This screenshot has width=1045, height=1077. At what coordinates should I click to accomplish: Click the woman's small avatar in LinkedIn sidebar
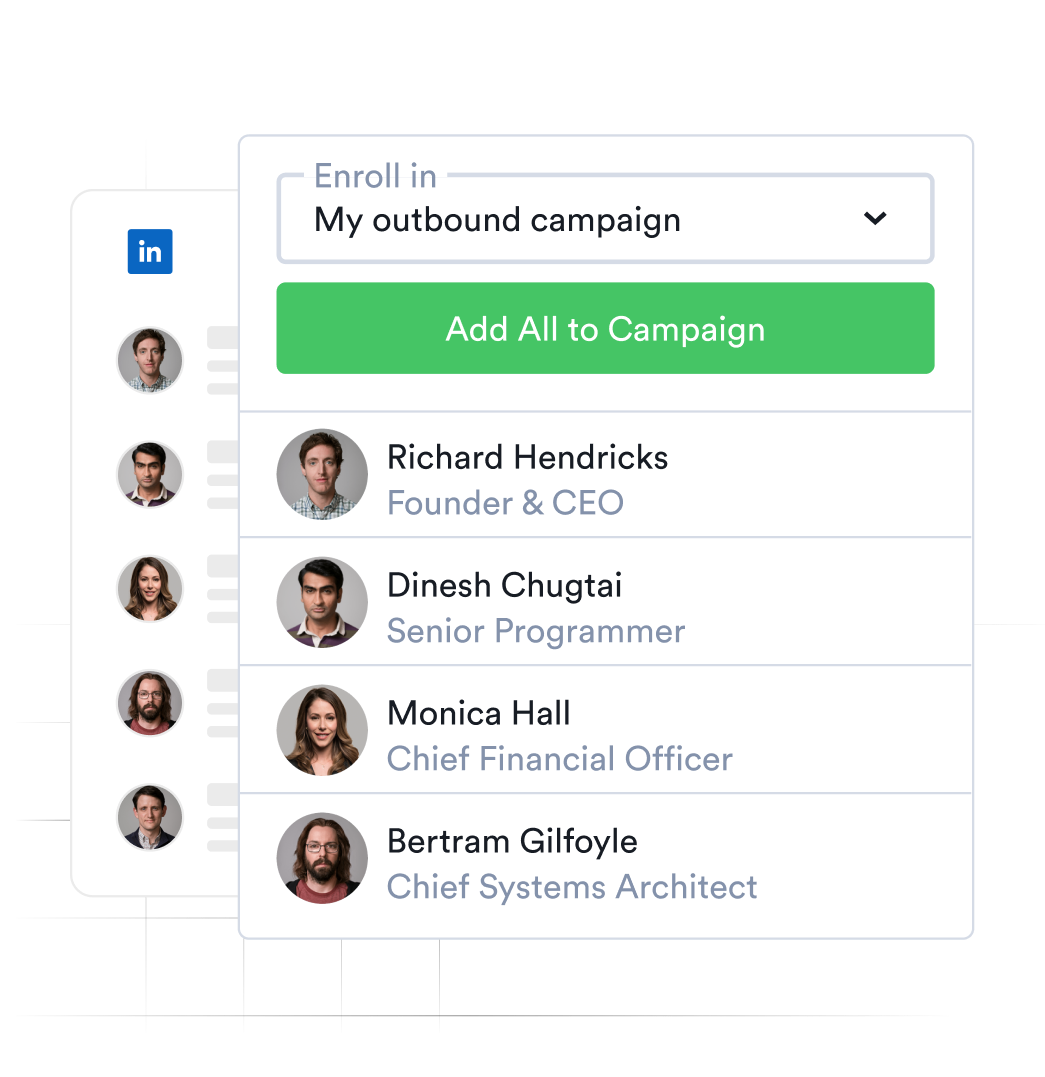tap(150, 589)
